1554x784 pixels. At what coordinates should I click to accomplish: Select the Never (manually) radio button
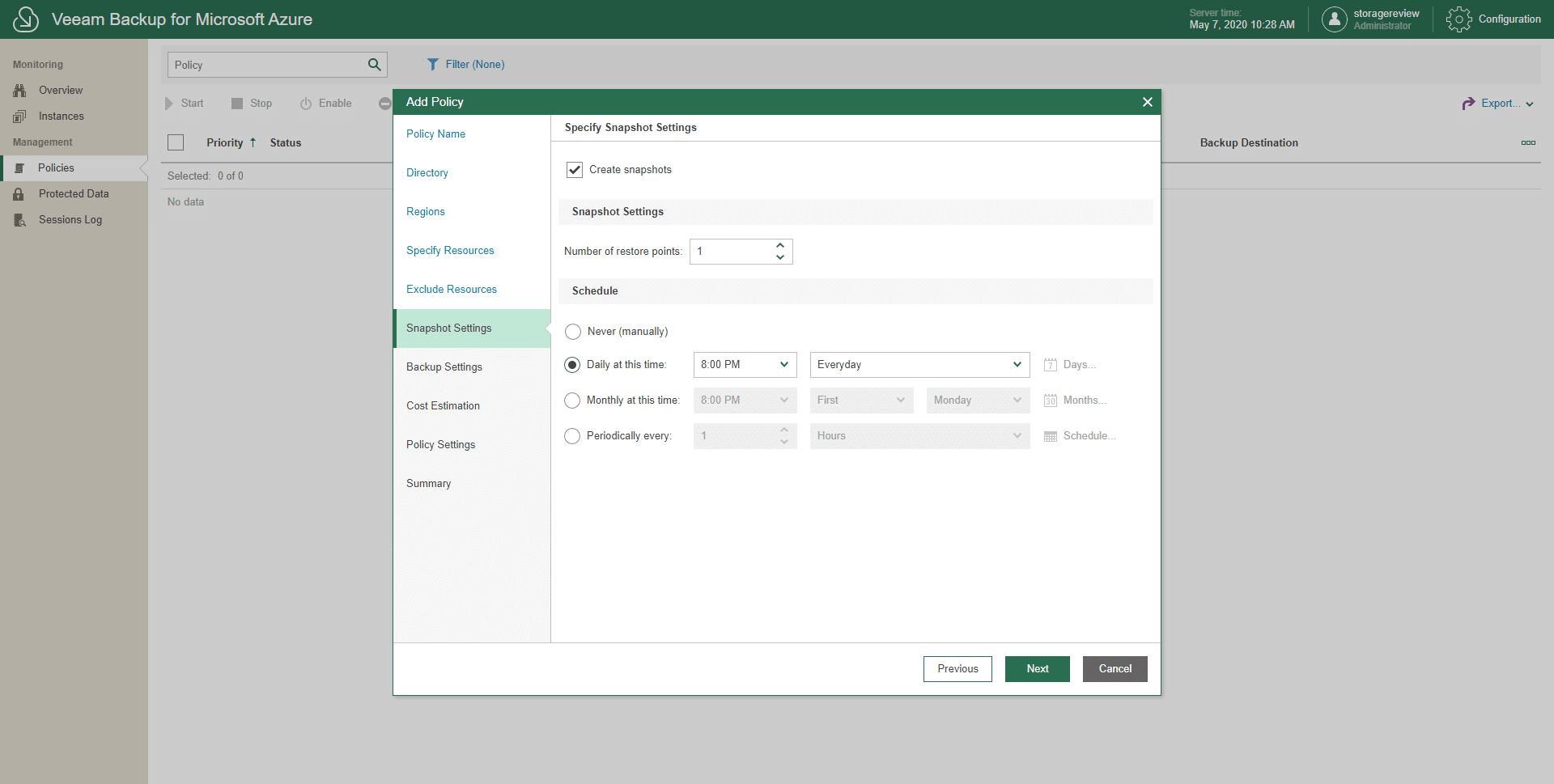(573, 332)
